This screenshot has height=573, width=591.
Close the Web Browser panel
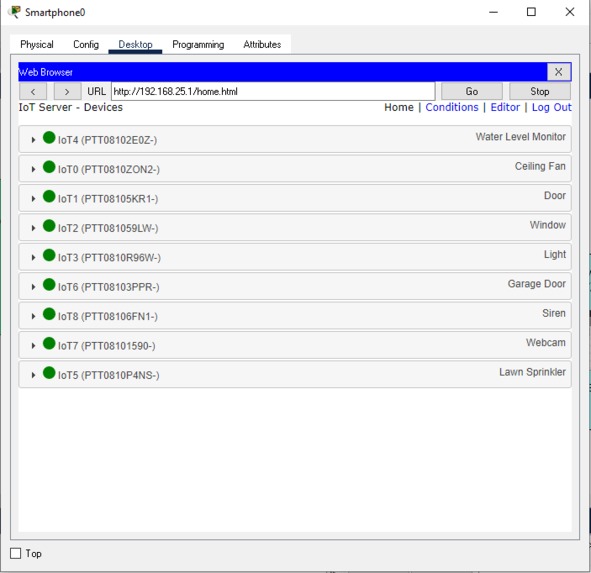(x=559, y=72)
